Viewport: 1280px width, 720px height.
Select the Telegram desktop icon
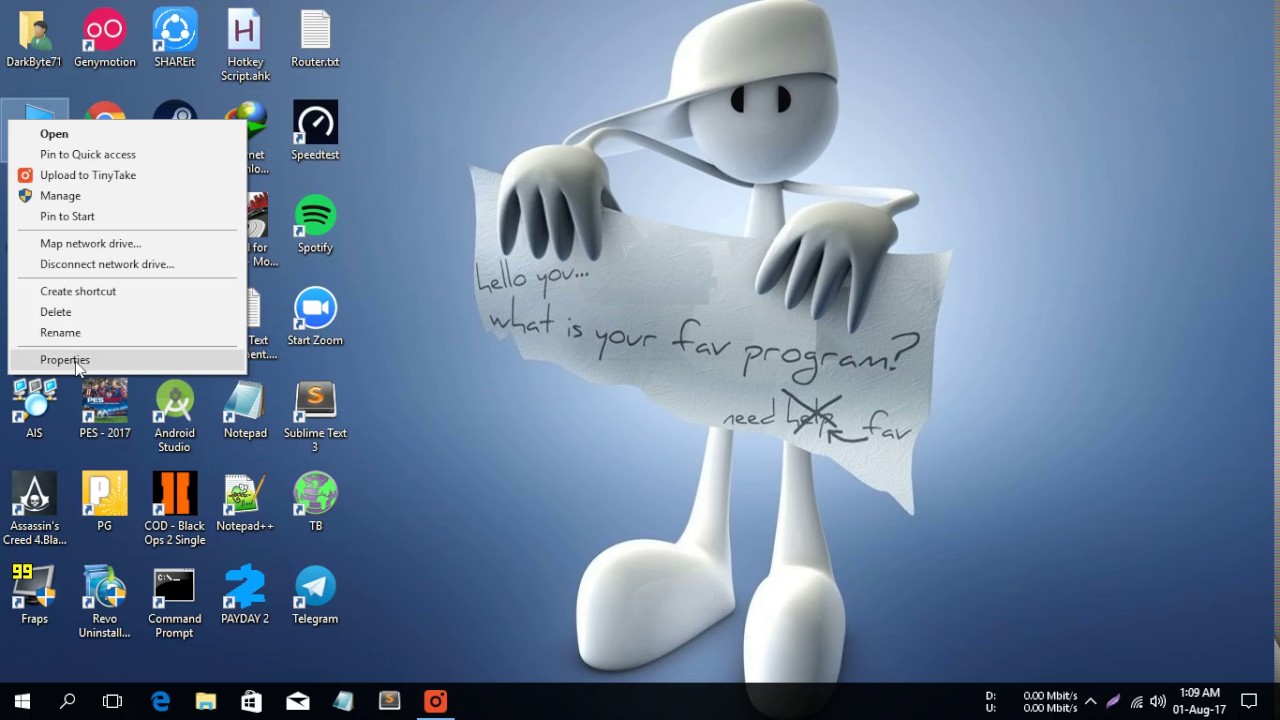[x=315, y=595]
